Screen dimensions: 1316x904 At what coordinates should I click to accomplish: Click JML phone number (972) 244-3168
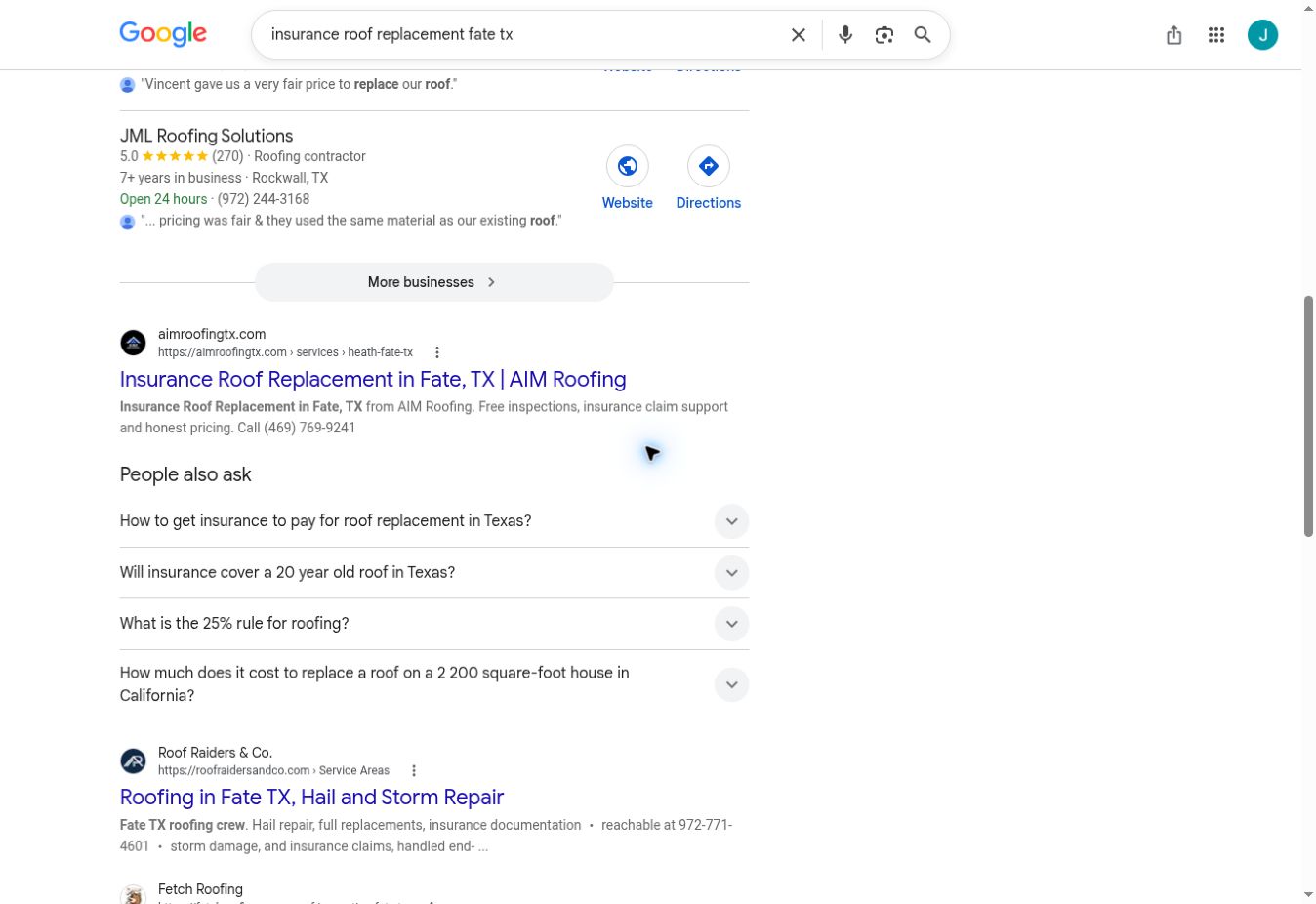pos(264,199)
